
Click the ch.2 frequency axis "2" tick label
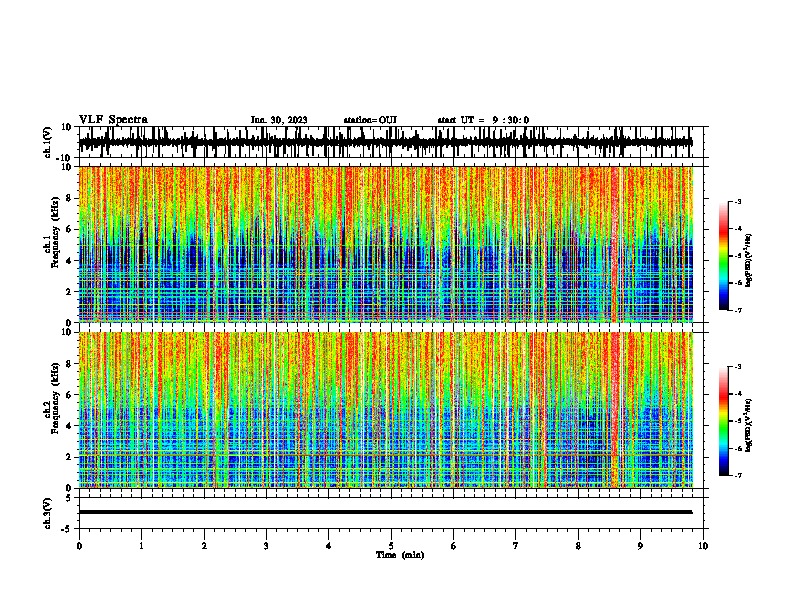pos(70,457)
